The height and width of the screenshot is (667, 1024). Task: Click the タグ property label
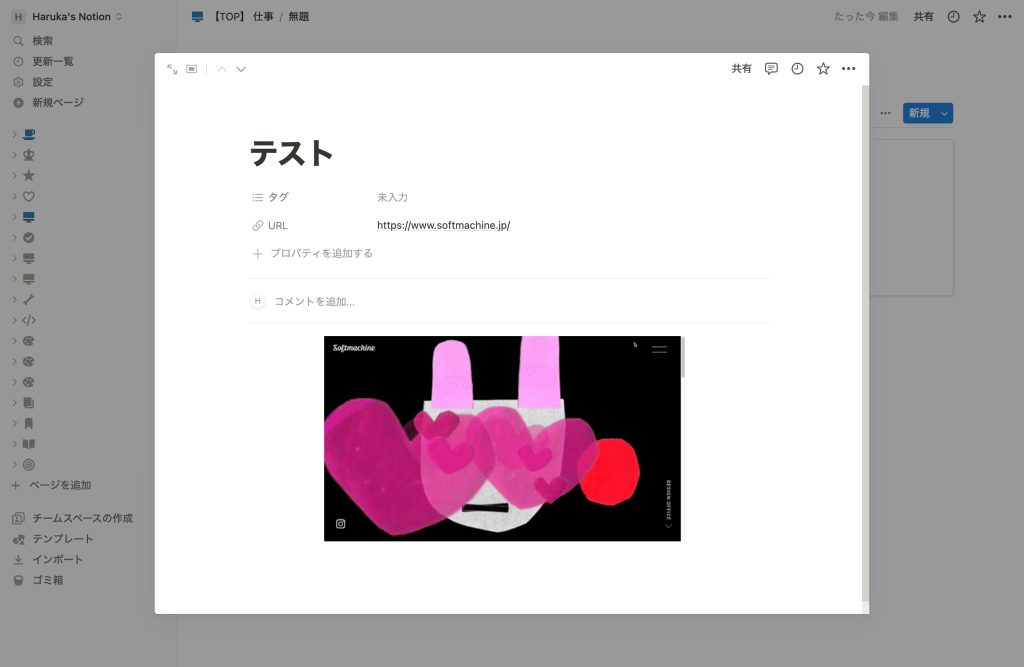tap(270, 197)
